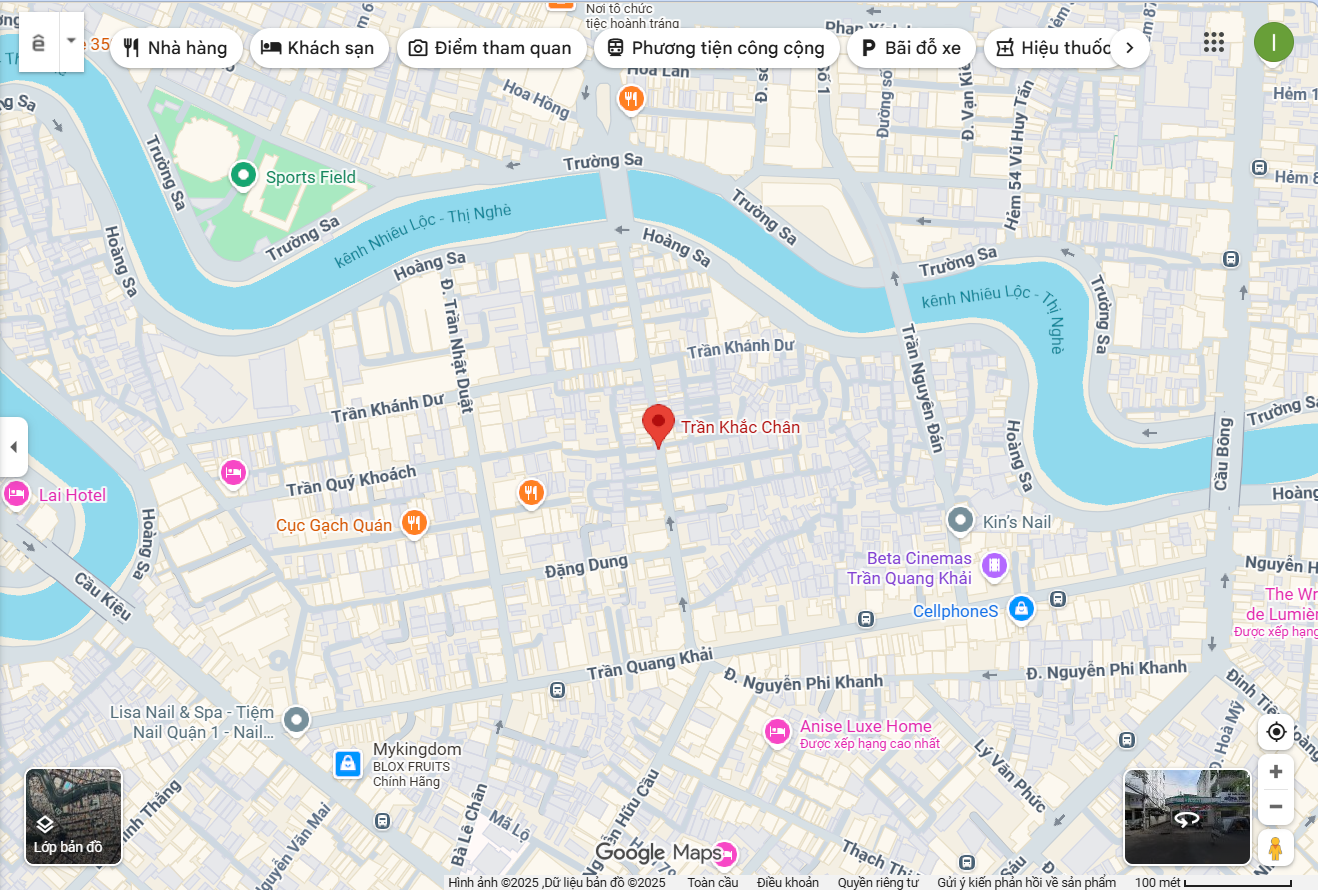1318x890 pixels.
Task: Click the Beta Cinemas purple marker
Action: click(994, 567)
